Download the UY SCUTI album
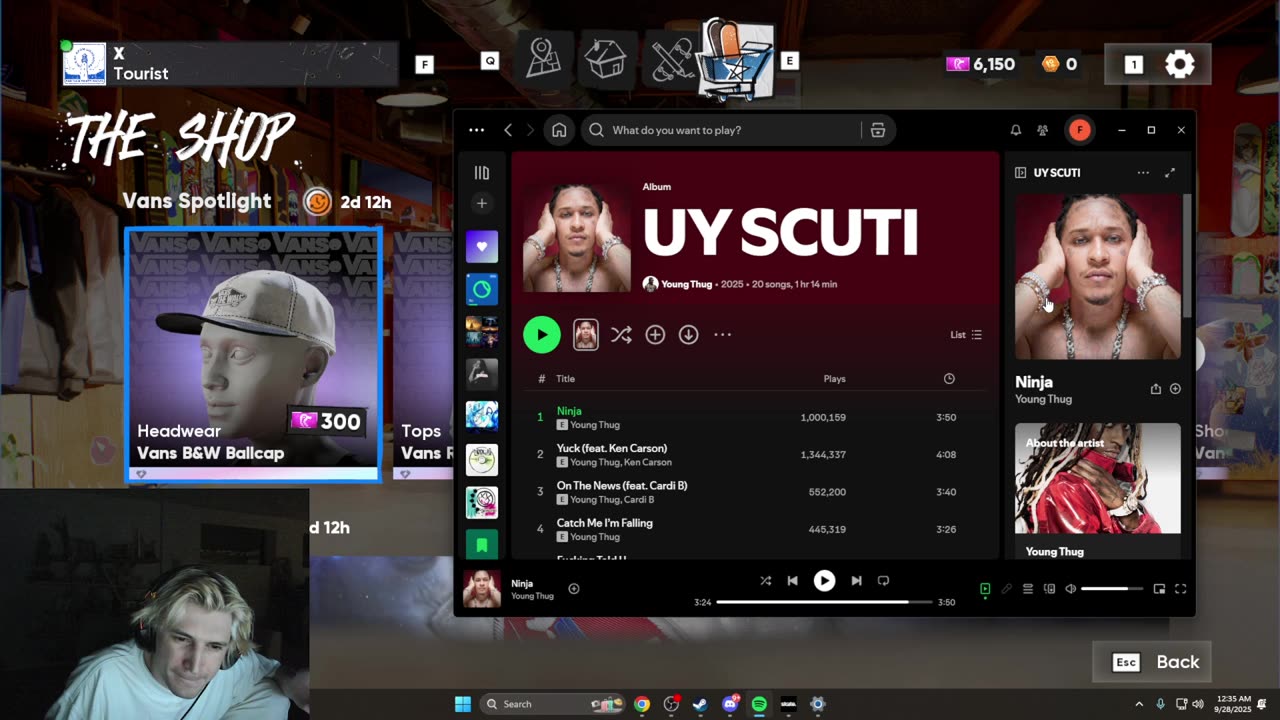Image resolution: width=1280 pixels, height=720 pixels. (688, 335)
